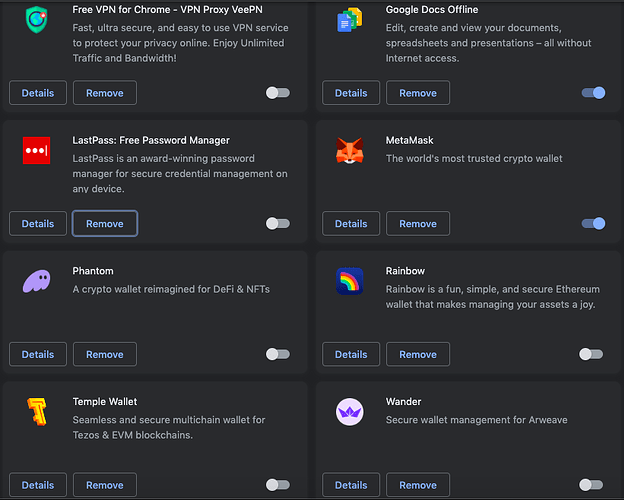
Task: Click the 'Google Docs Offline' title
Action: pos(432,10)
